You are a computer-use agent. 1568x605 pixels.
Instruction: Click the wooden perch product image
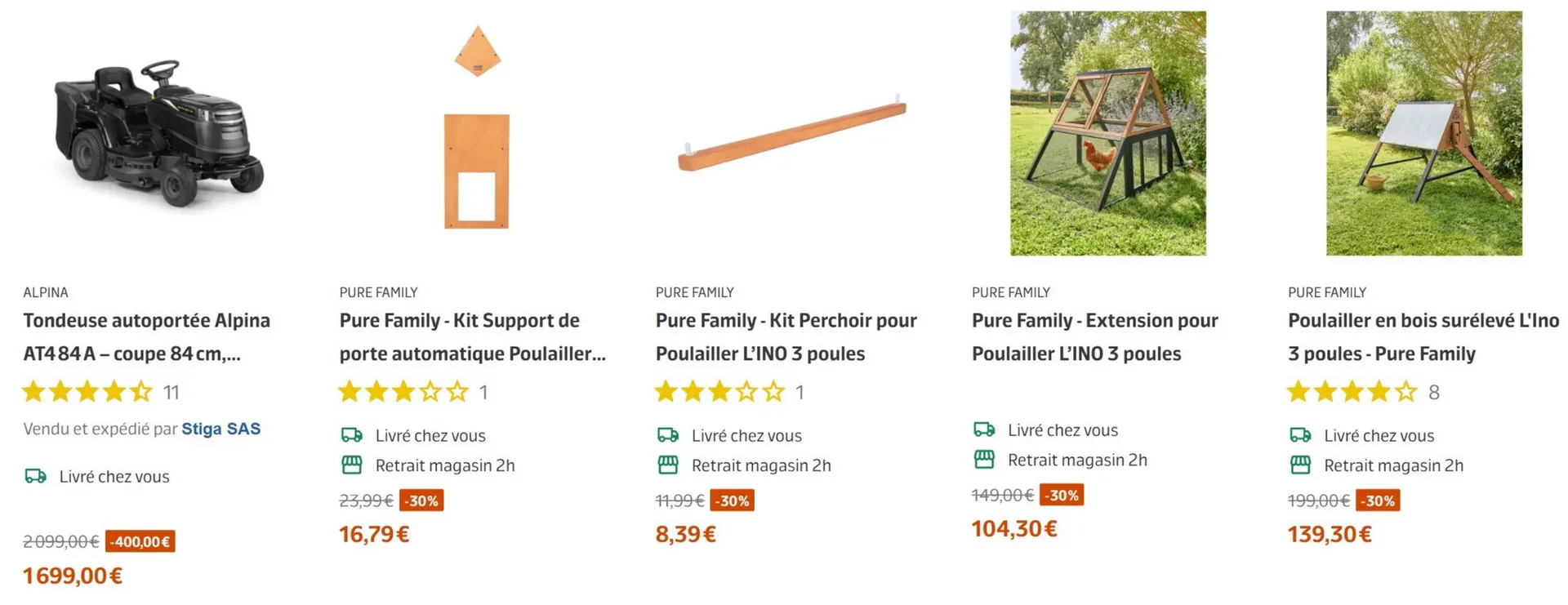[792, 133]
